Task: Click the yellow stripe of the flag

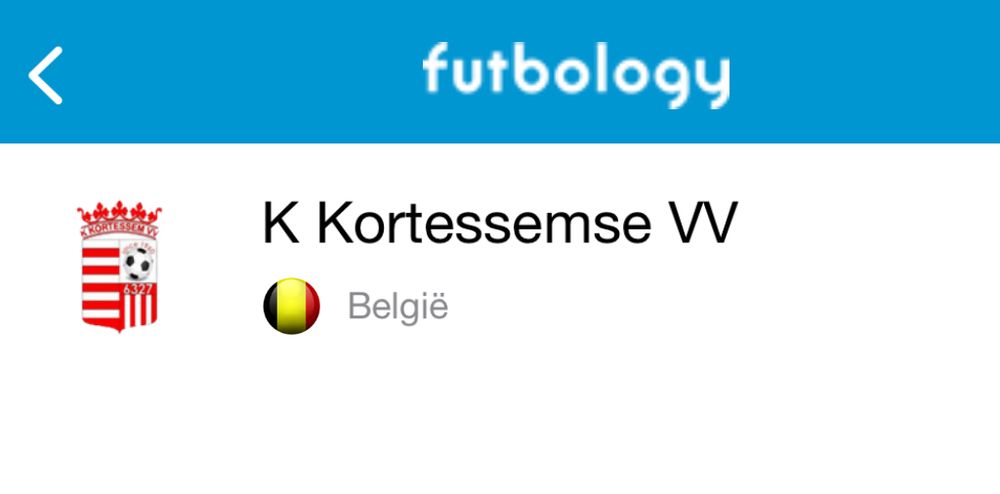Action: pyautogui.click(x=292, y=306)
